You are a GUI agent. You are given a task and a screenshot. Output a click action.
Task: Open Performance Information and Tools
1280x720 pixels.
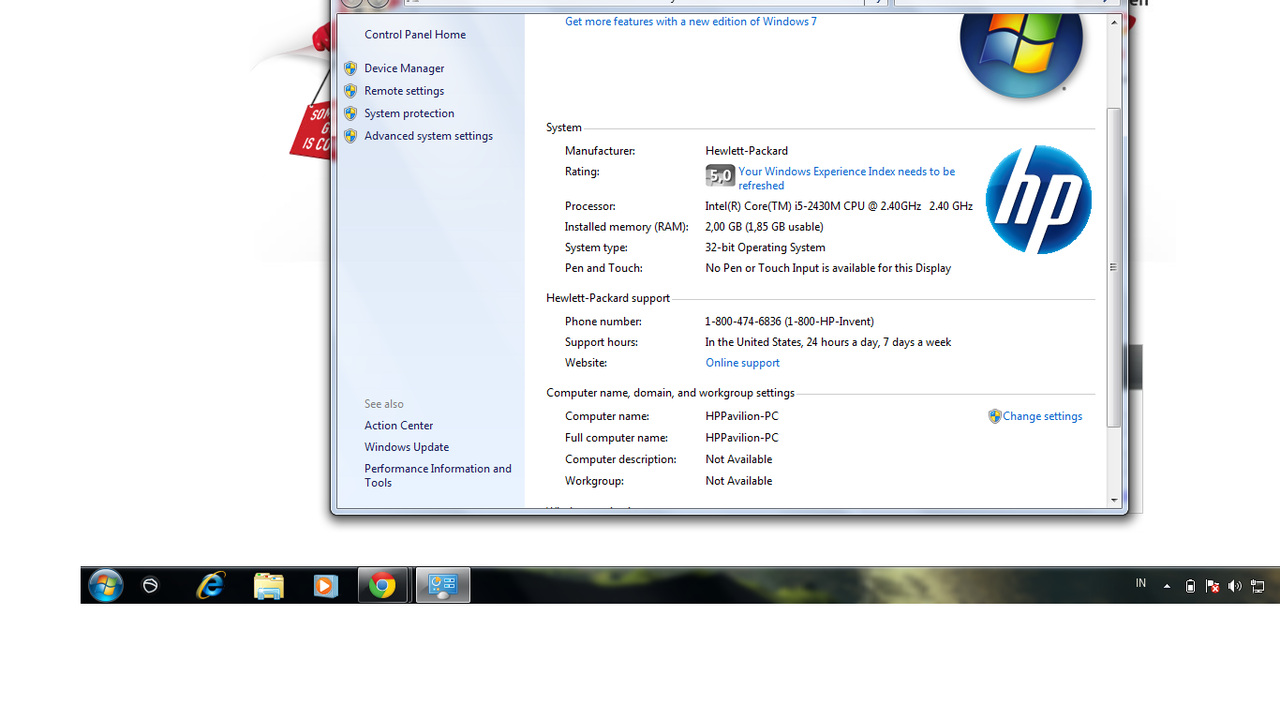438,475
